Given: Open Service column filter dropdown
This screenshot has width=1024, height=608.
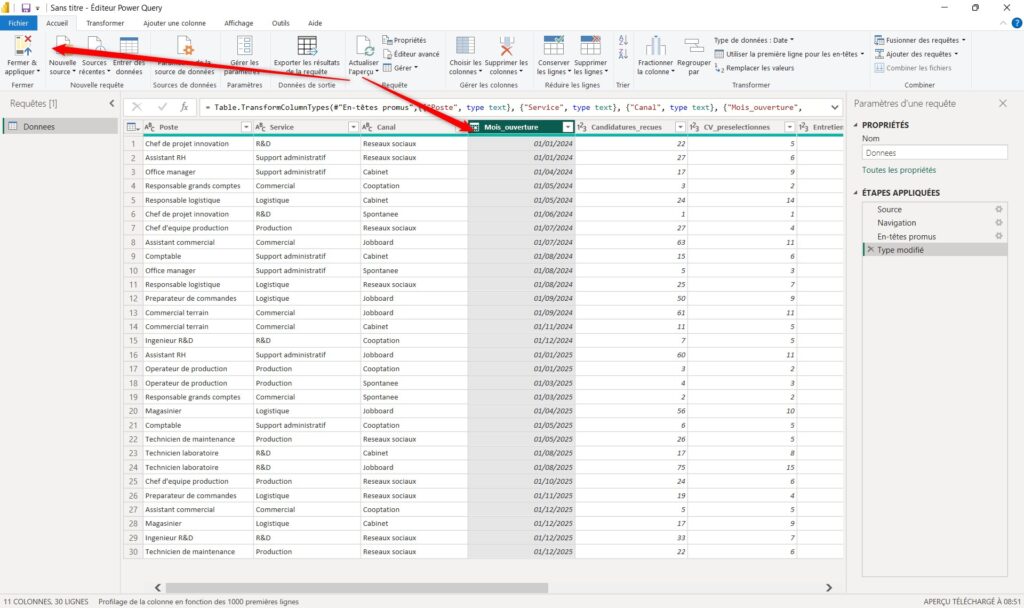Looking at the screenshot, I should click(353, 127).
